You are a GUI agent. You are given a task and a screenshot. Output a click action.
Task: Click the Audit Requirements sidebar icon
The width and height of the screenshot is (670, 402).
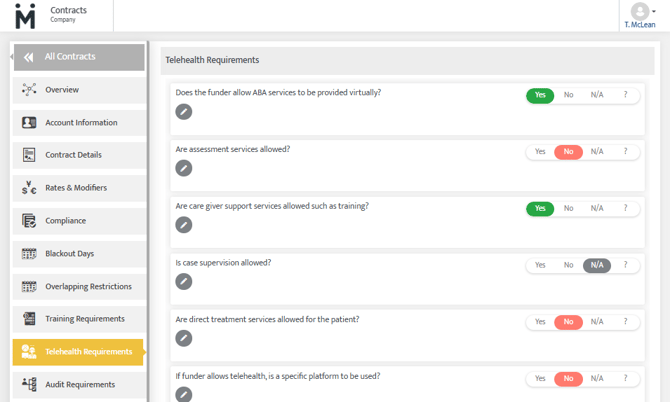pos(29,385)
